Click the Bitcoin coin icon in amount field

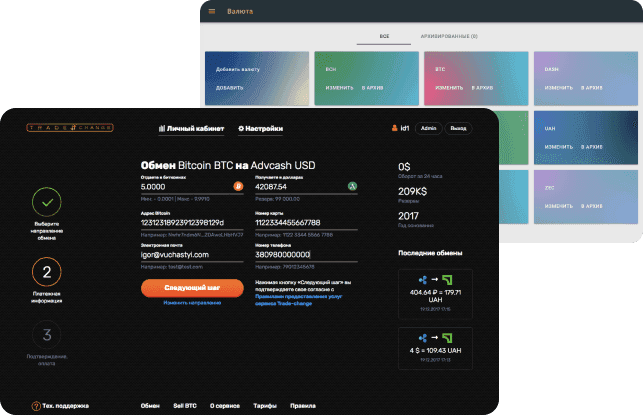(238, 186)
